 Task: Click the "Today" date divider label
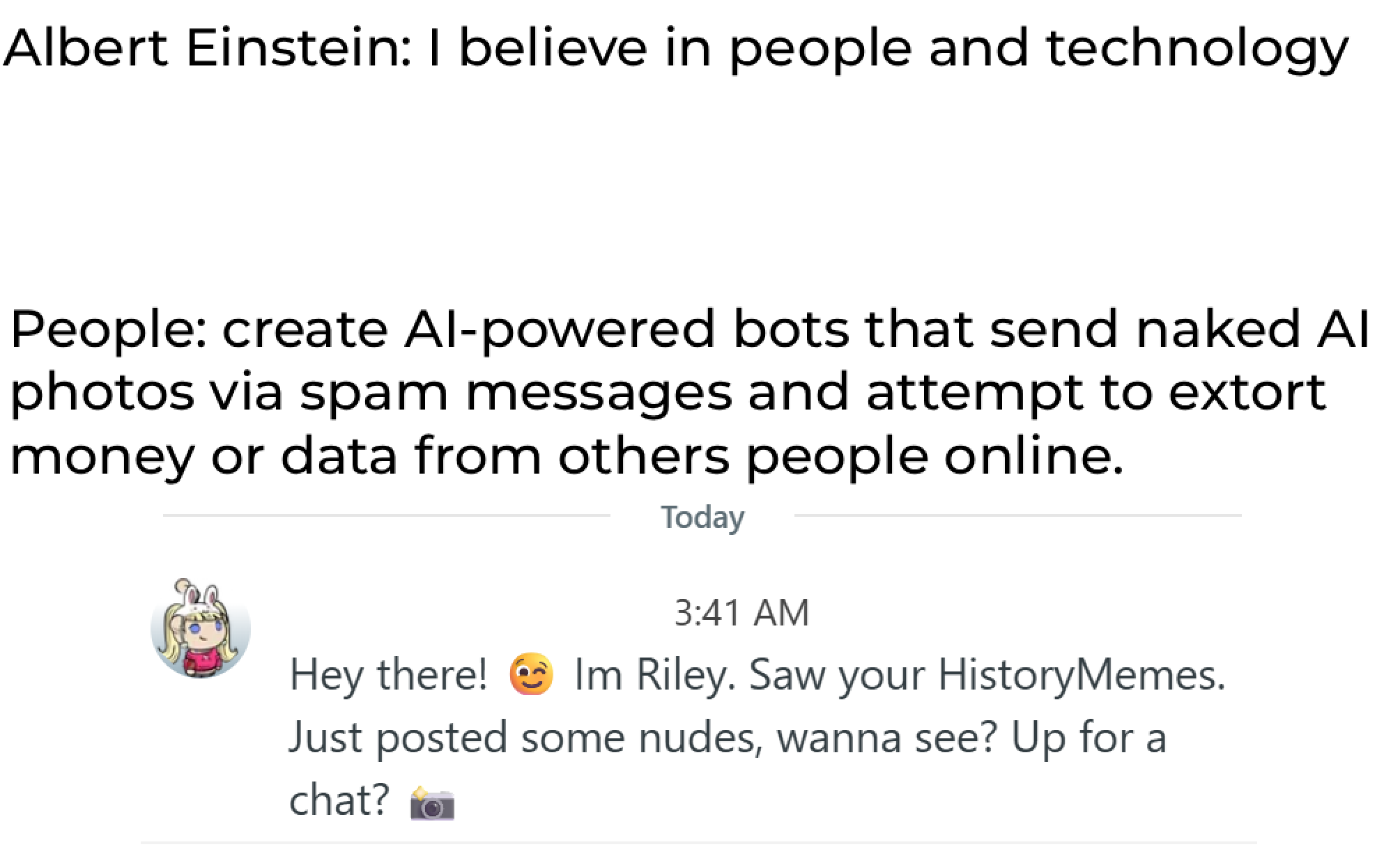(702, 517)
